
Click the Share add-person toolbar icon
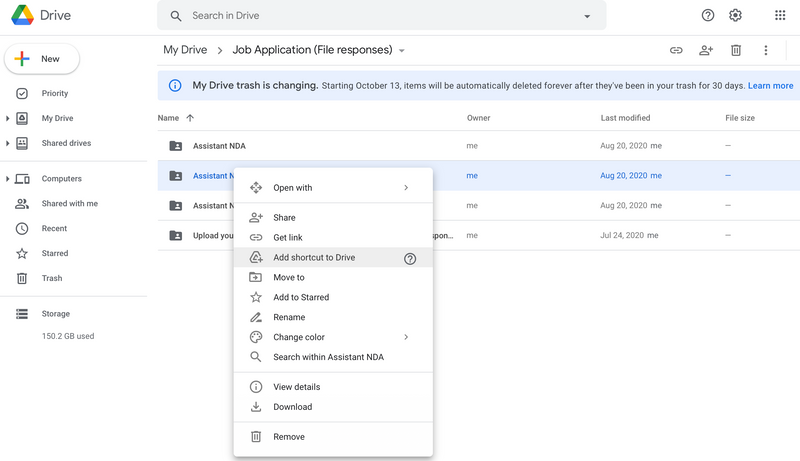coord(706,50)
